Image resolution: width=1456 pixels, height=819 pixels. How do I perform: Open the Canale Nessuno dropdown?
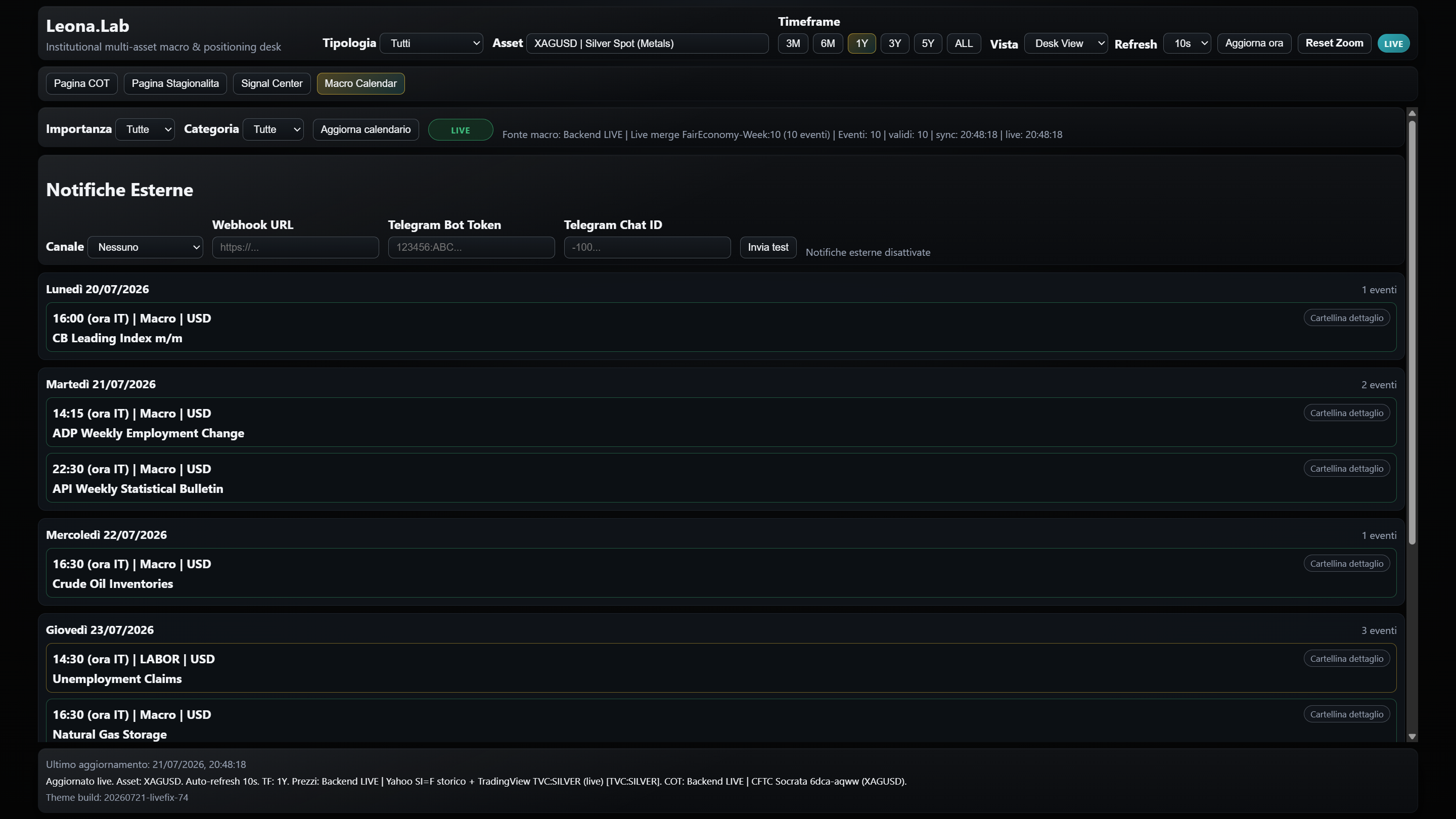pos(145,247)
